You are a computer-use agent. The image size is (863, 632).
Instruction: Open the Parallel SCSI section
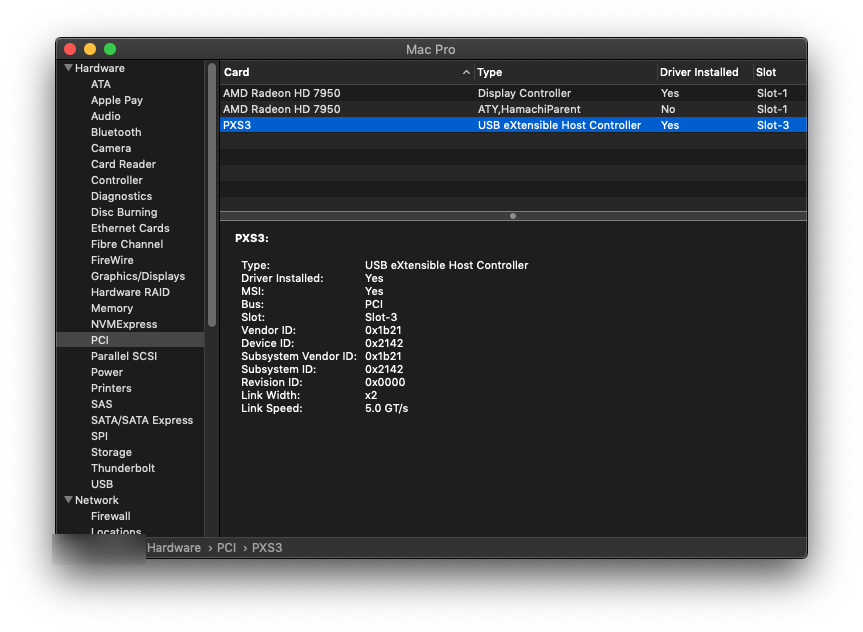pos(124,356)
